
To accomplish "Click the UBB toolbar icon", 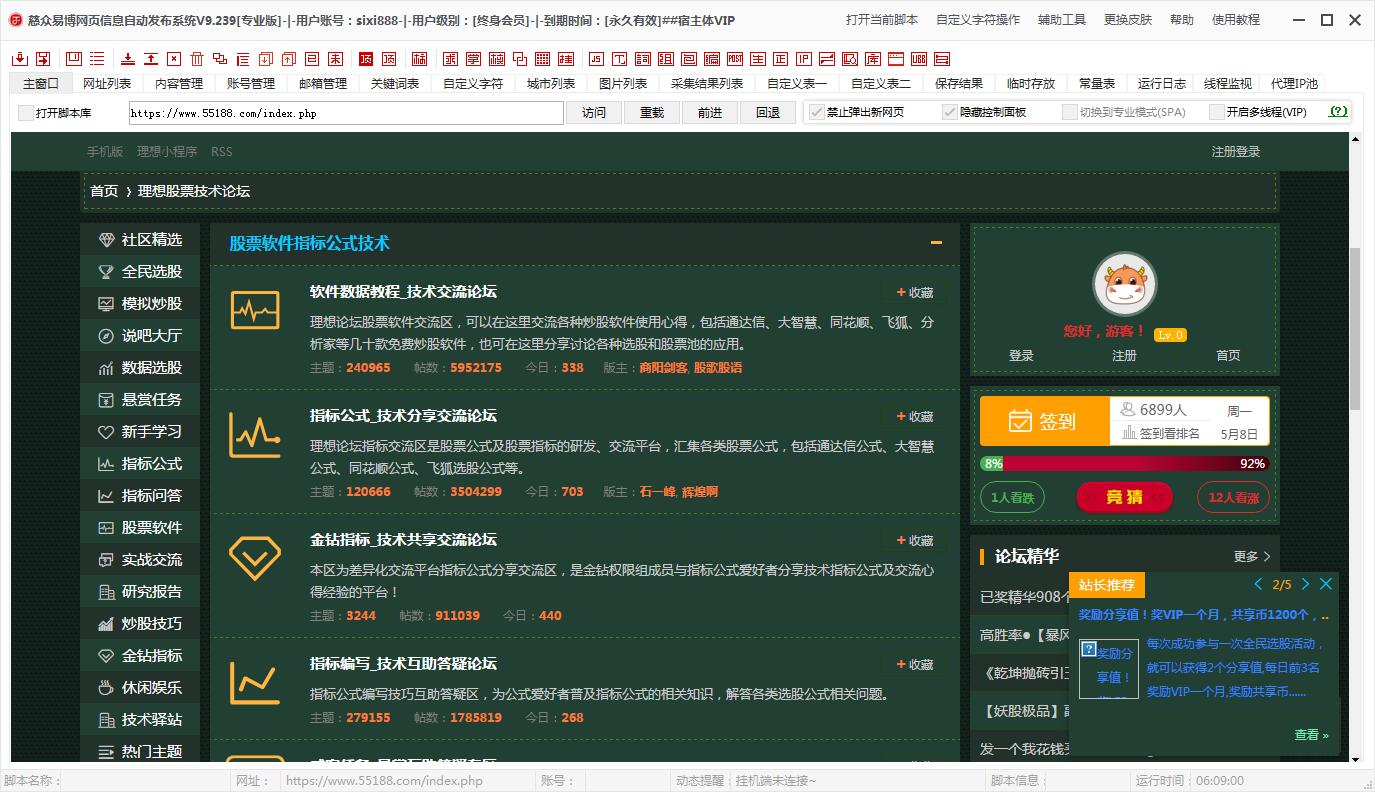I will coord(918,59).
